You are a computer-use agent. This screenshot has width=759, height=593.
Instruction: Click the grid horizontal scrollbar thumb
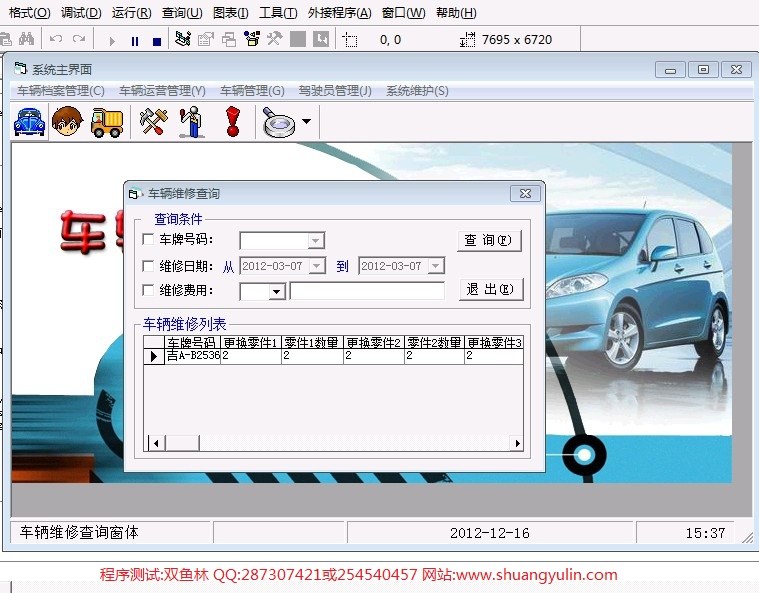(182, 443)
